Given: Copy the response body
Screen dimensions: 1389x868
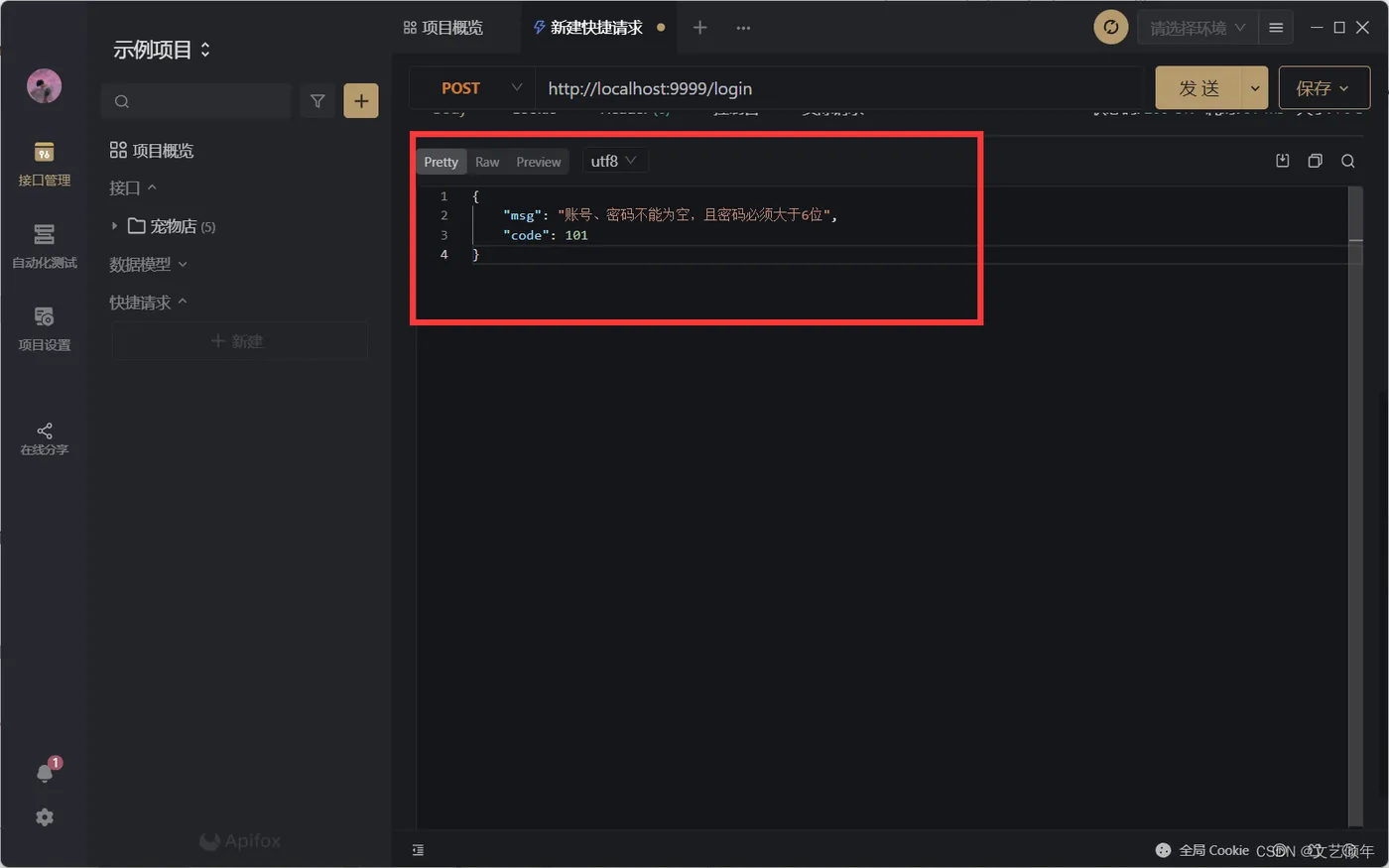Looking at the screenshot, I should click(1315, 161).
